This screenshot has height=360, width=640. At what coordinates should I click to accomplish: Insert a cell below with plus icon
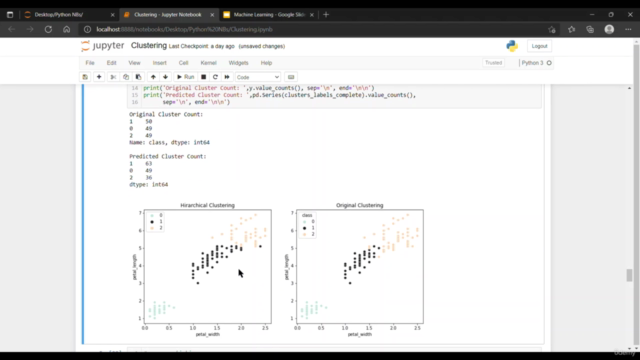[x=99, y=77]
